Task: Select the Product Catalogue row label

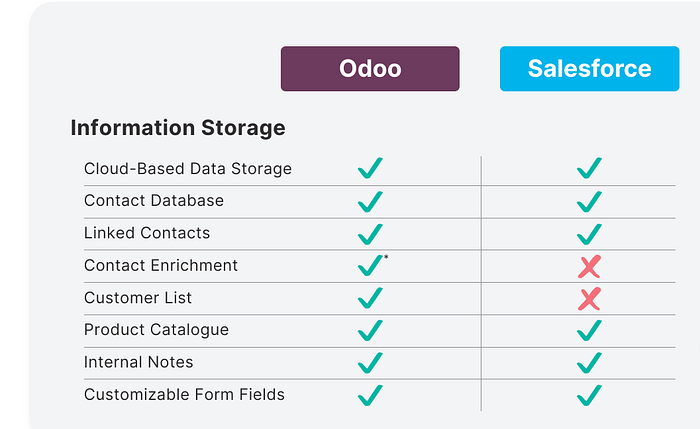Action: 156,330
